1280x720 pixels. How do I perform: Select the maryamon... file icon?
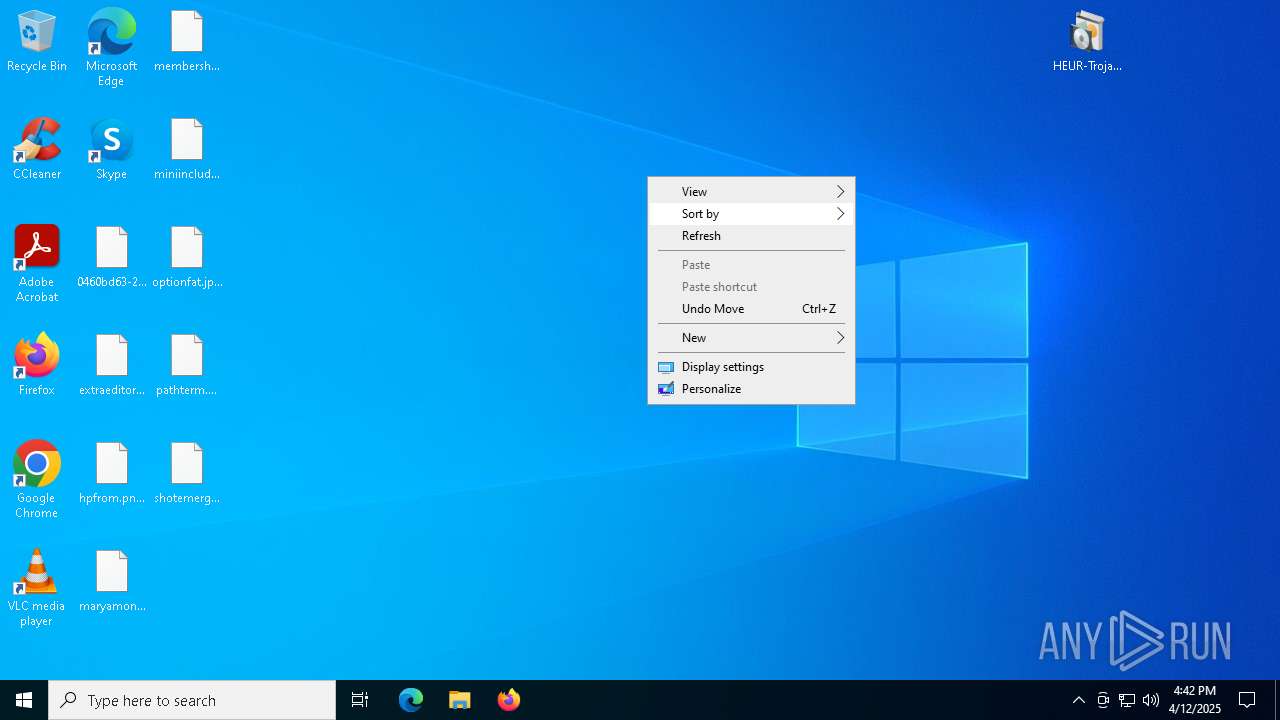[x=112, y=581]
